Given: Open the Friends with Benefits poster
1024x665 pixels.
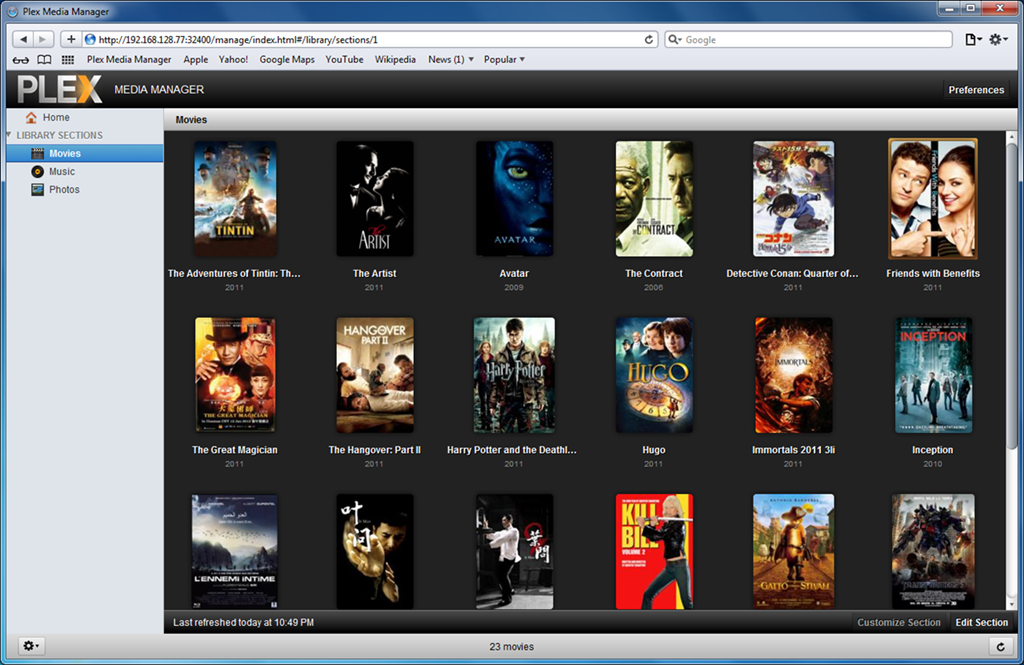Looking at the screenshot, I should pos(933,199).
